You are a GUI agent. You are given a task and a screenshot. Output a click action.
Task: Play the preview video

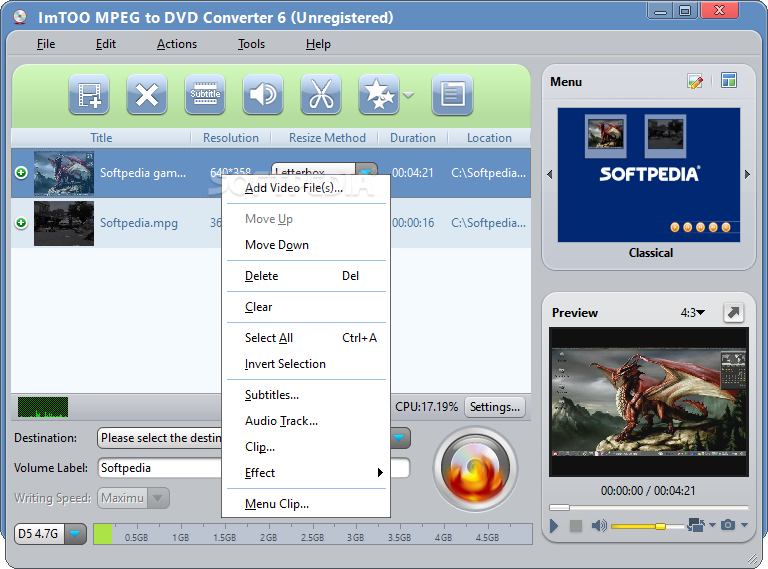point(554,526)
